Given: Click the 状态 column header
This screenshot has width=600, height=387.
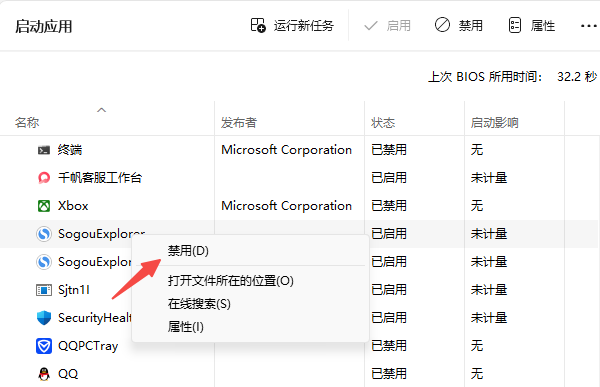Looking at the screenshot, I should (x=383, y=123).
